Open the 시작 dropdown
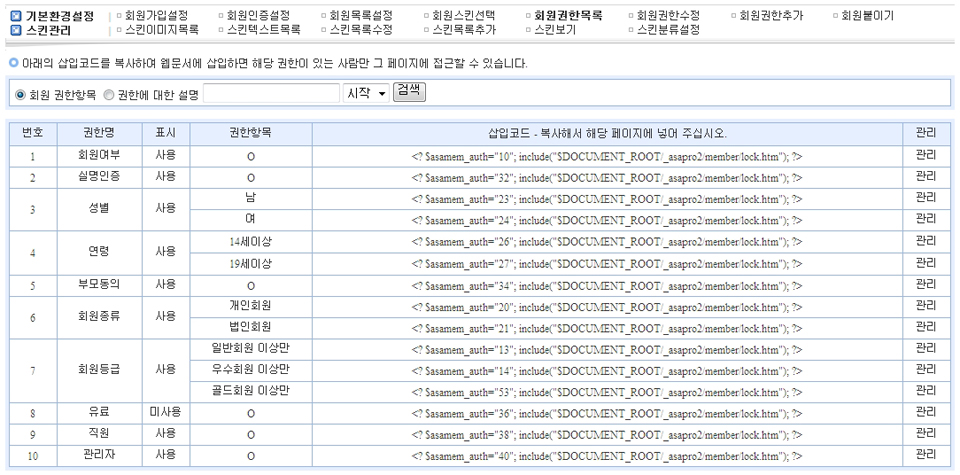Screen dimensions: 960x475 [366, 93]
